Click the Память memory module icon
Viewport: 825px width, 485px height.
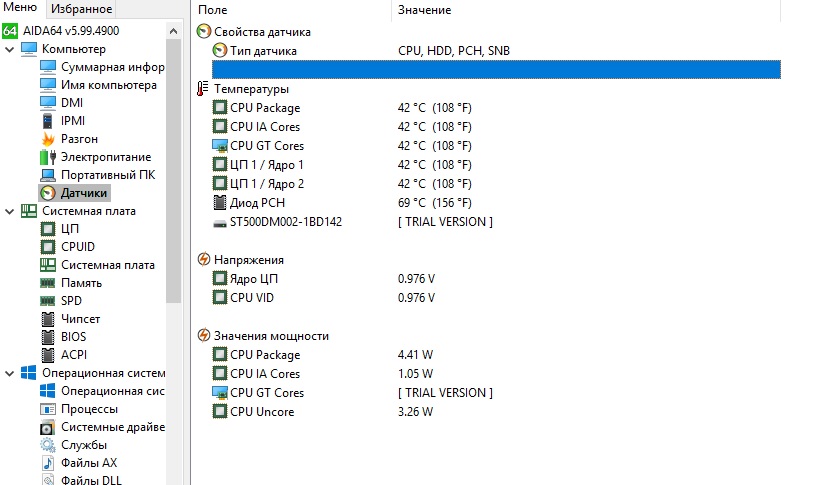pyautogui.click(x=48, y=283)
